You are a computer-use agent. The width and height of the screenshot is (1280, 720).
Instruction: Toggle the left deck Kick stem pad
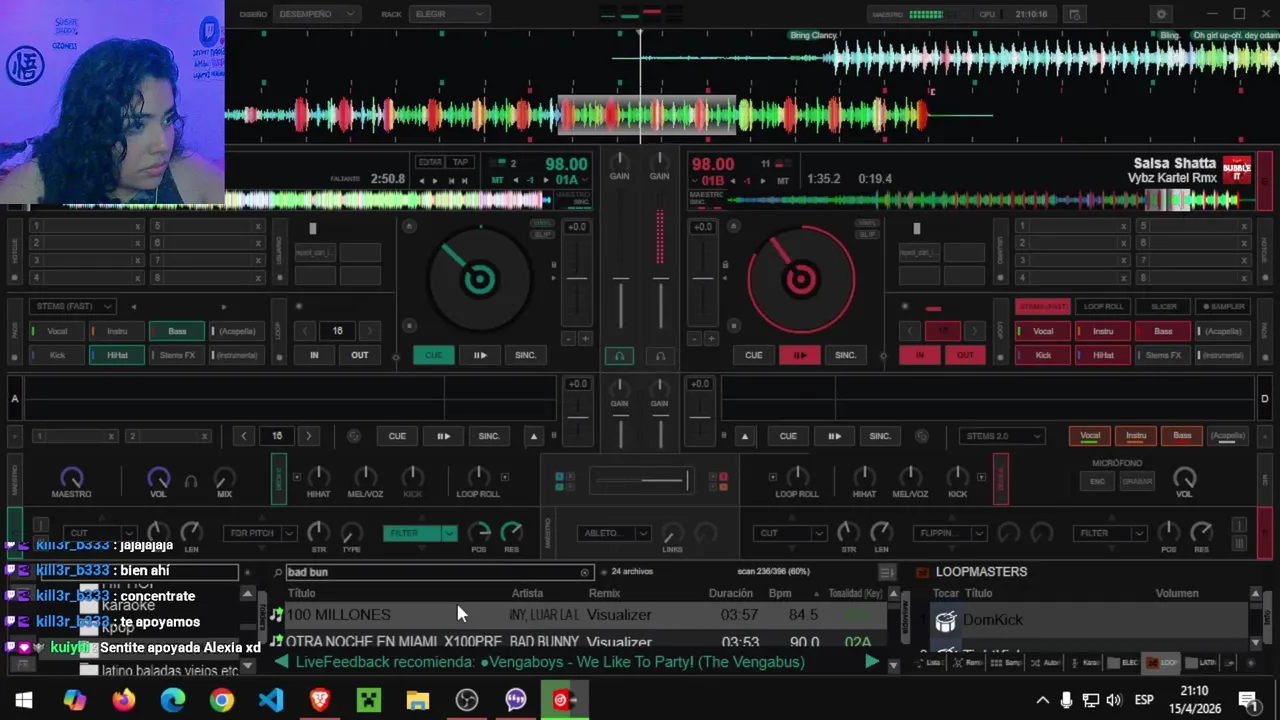(x=57, y=355)
